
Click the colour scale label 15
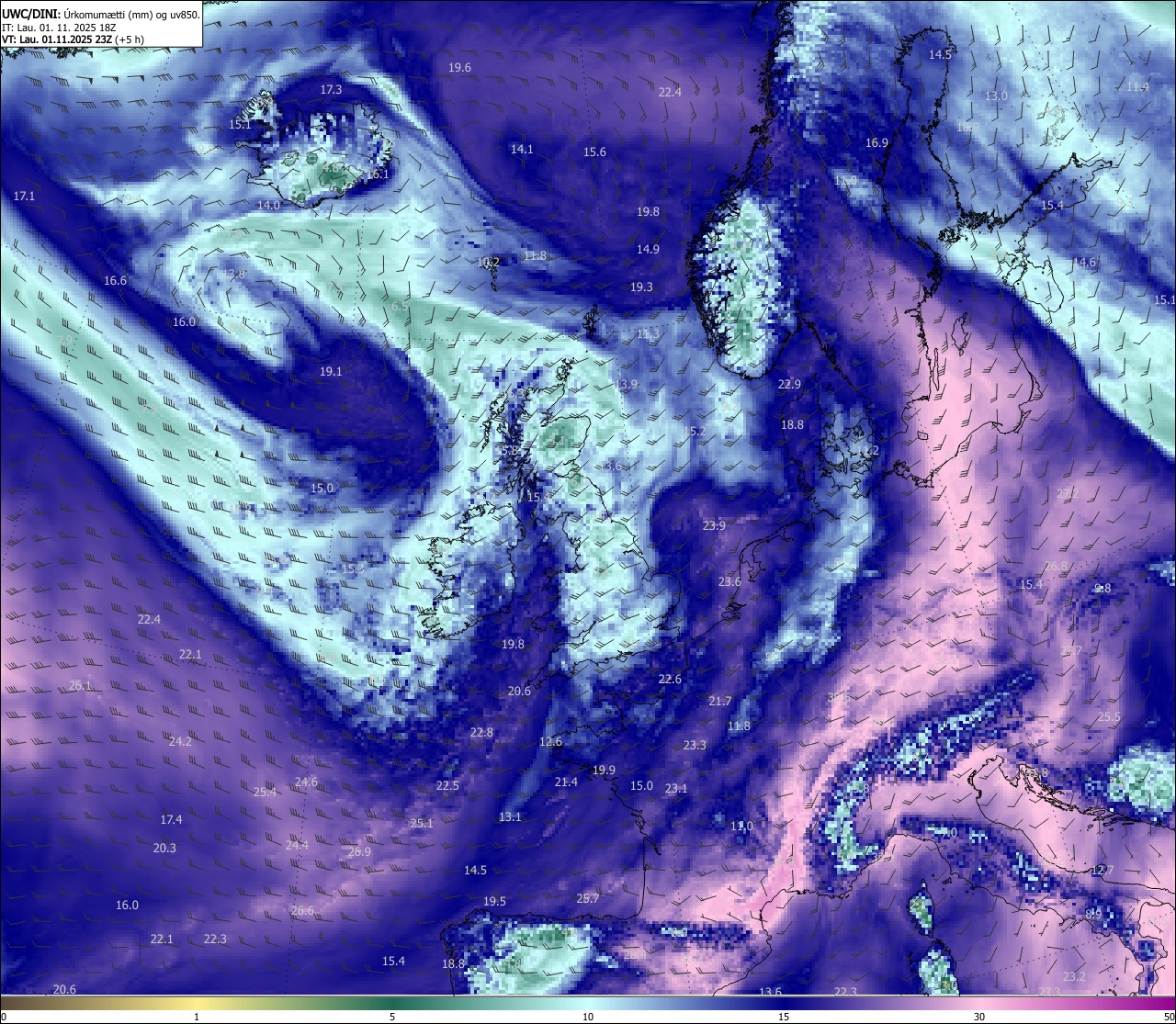pyautogui.click(x=784, y=1017)
